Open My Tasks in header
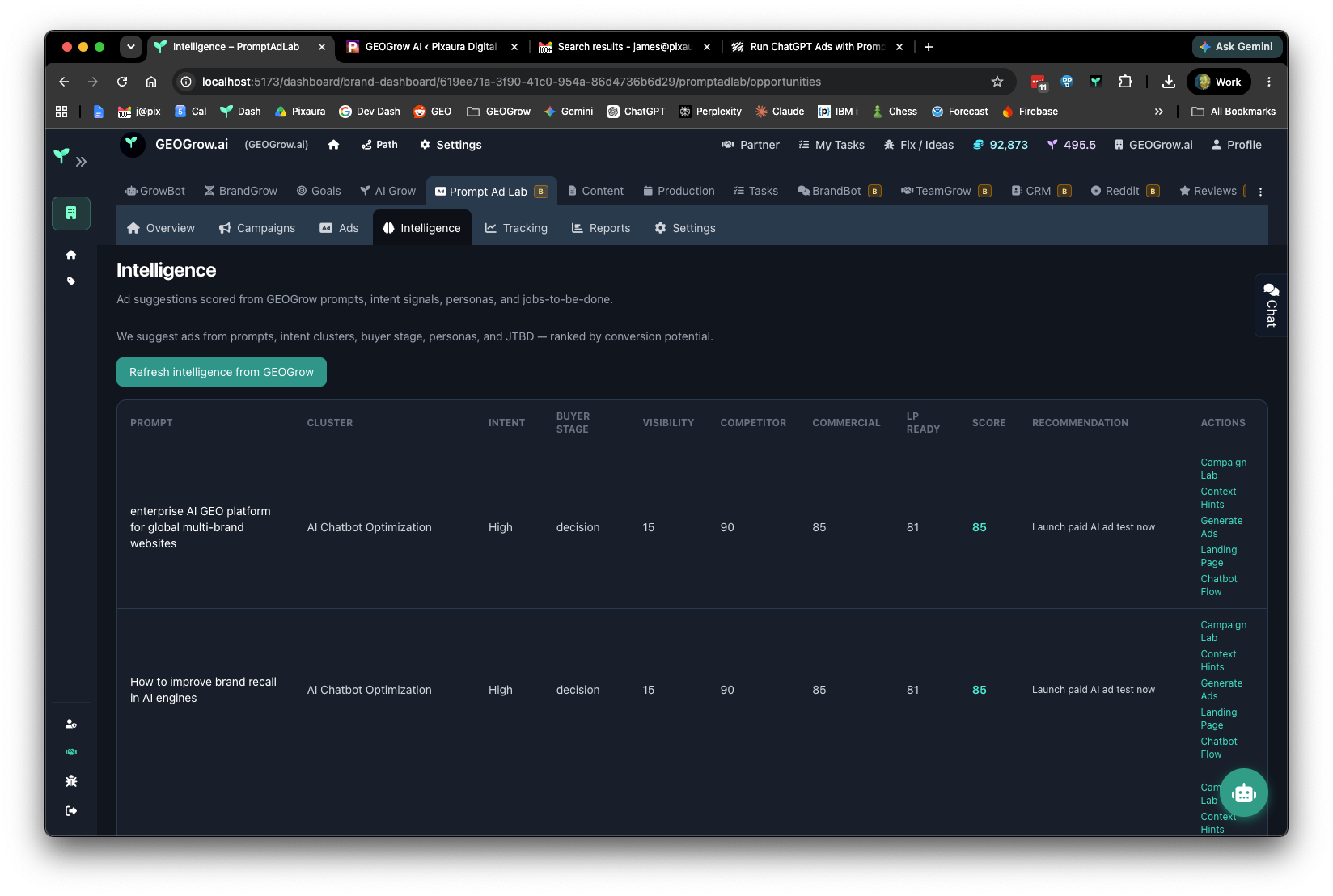The width and height of the screenshot is (1333, 896). pos(832,145)
